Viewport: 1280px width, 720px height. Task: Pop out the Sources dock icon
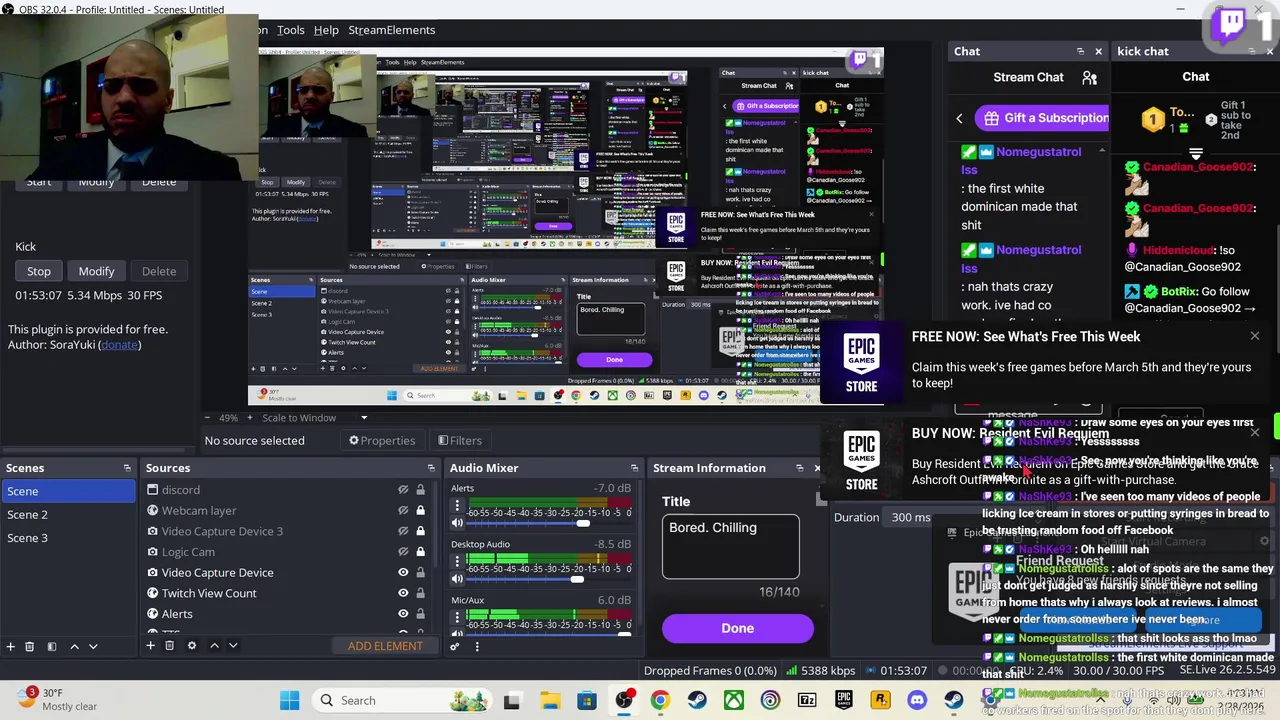pos(431,468)
